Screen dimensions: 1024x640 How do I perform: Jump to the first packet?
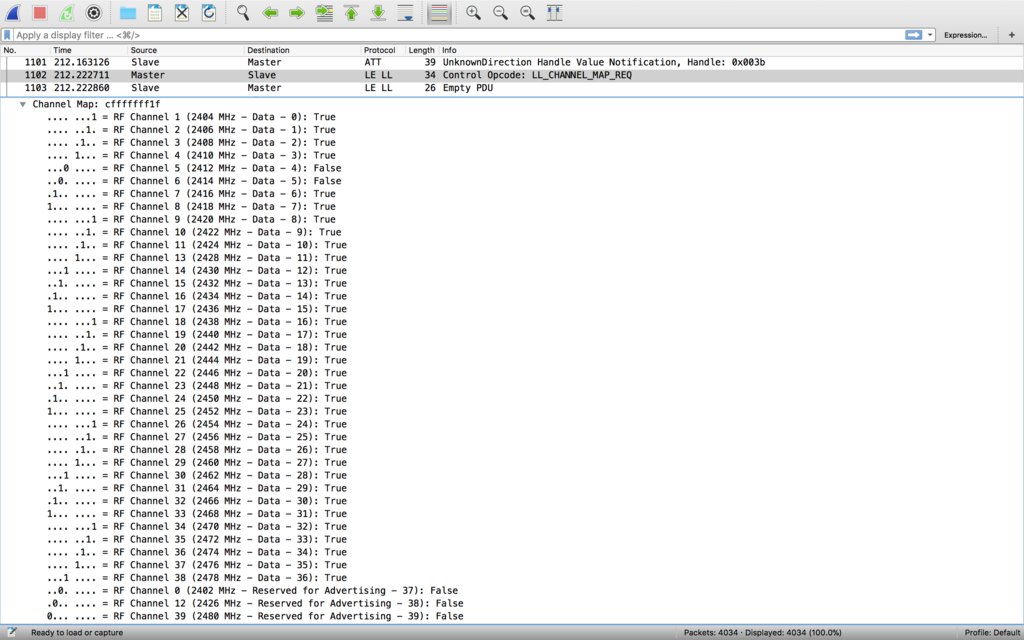pyautogui.click(x=351, y=12)
